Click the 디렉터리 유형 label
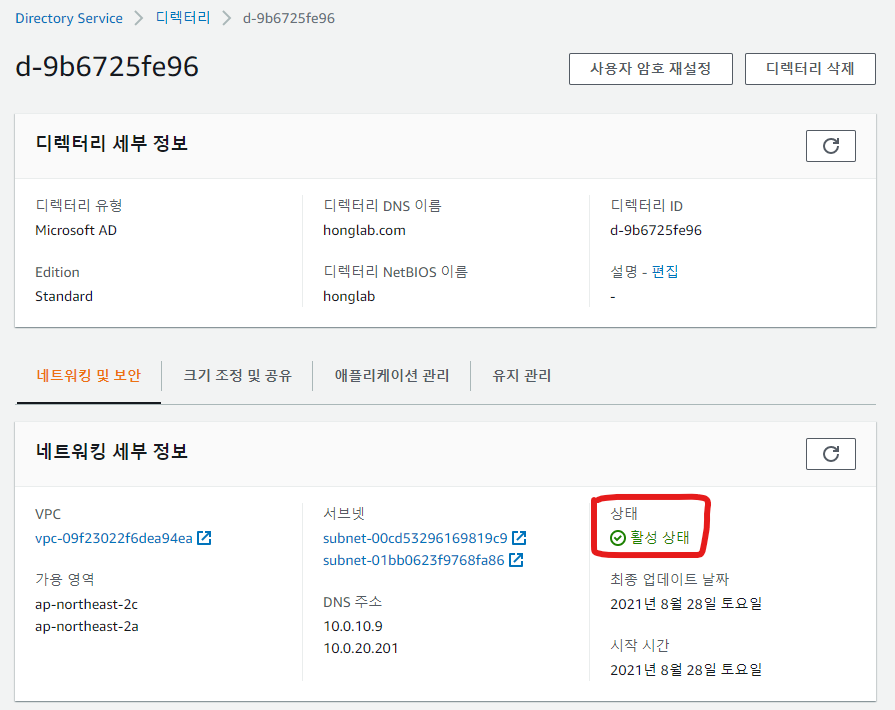Viewport: 895px width, 710px height. point(79,205)
